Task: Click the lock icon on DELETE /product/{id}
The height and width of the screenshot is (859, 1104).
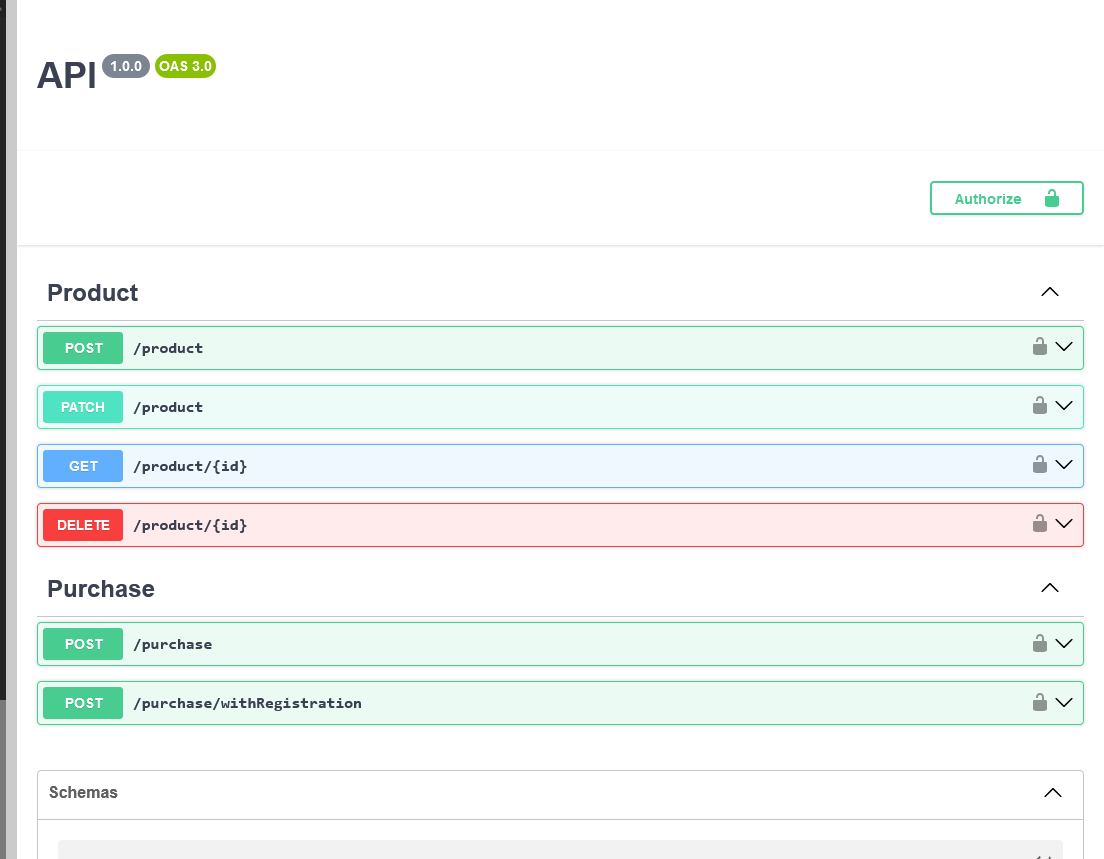Action: coord(1038,524)
